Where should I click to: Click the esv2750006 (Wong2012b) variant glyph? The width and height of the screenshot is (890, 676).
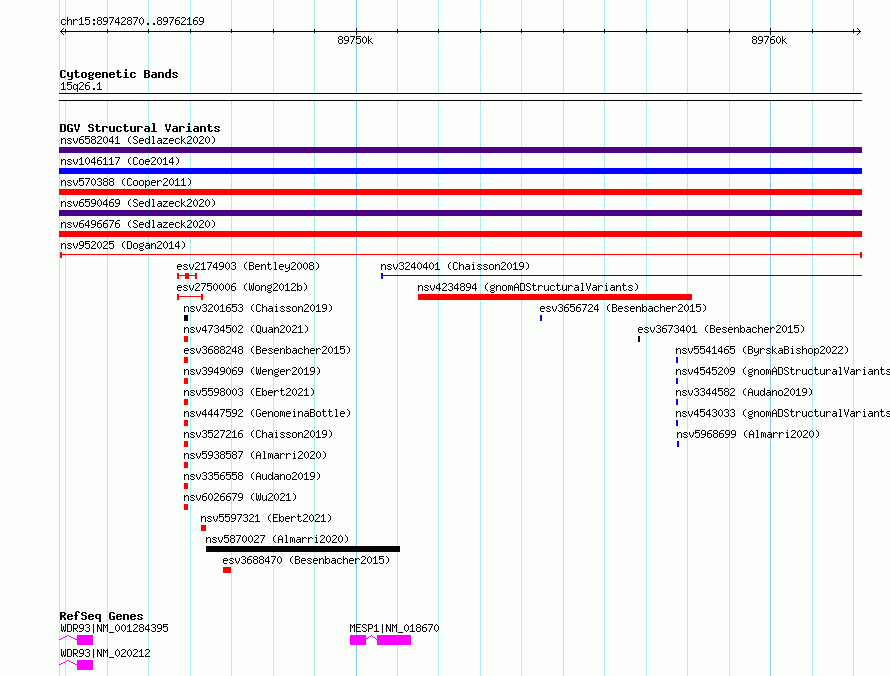tap(190, 297)
